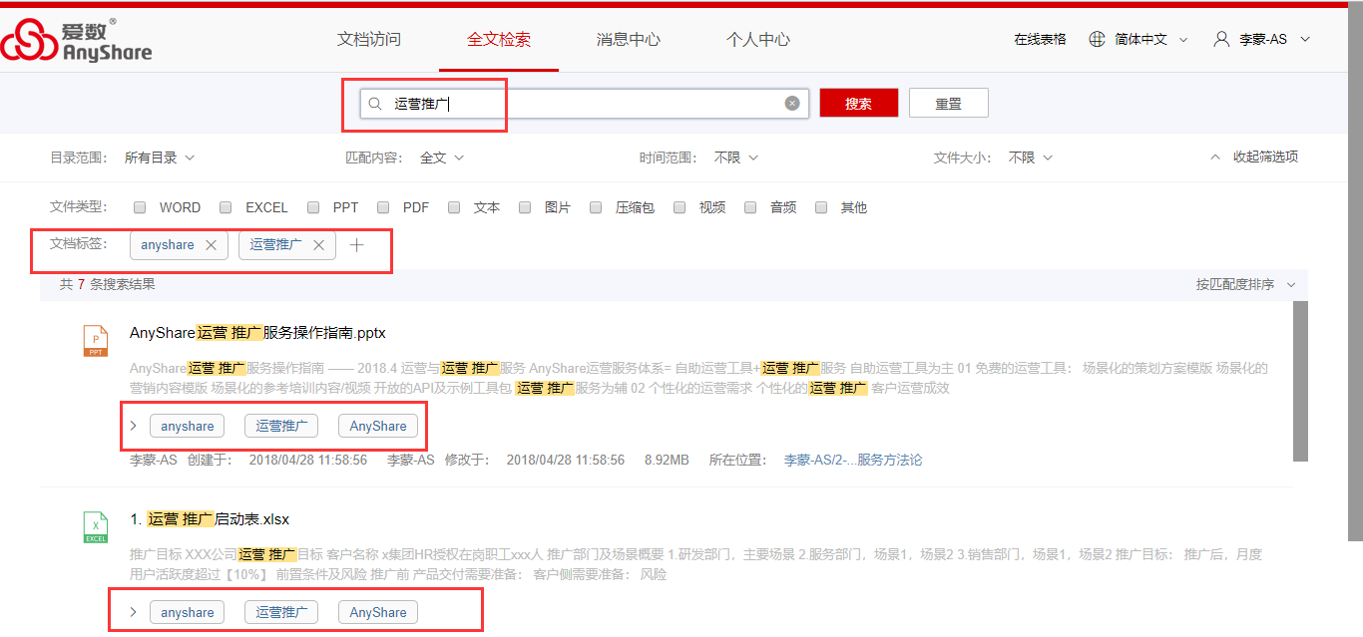The height and width of the screenshot is (637, 1363).
Task: Clear the search box text
Action: (x=792, y=103)
